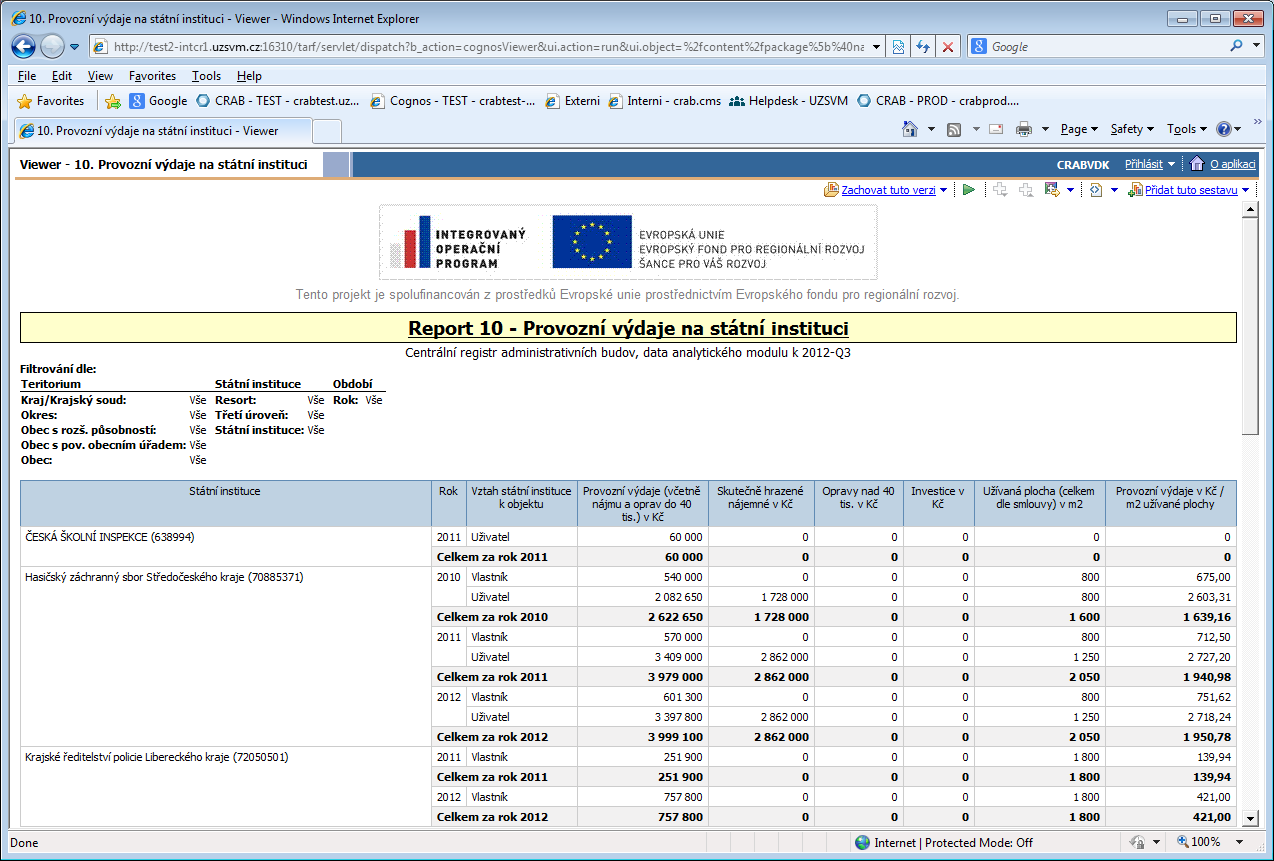Expand the Přihlásit dropdown arrow
Viewport: 1274px width, 861px height.
click(1171, 165)
